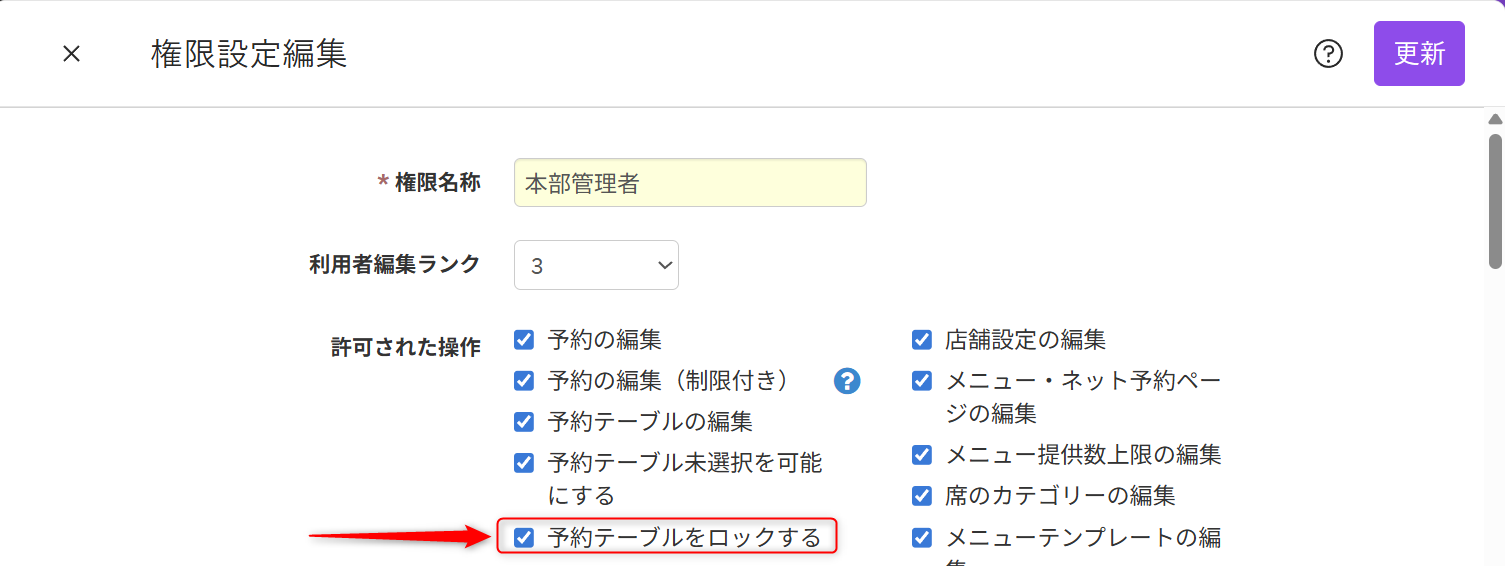Toggle メニューテンプレートの編集 checkbox
1505x566 pixels.
point(922,538)
